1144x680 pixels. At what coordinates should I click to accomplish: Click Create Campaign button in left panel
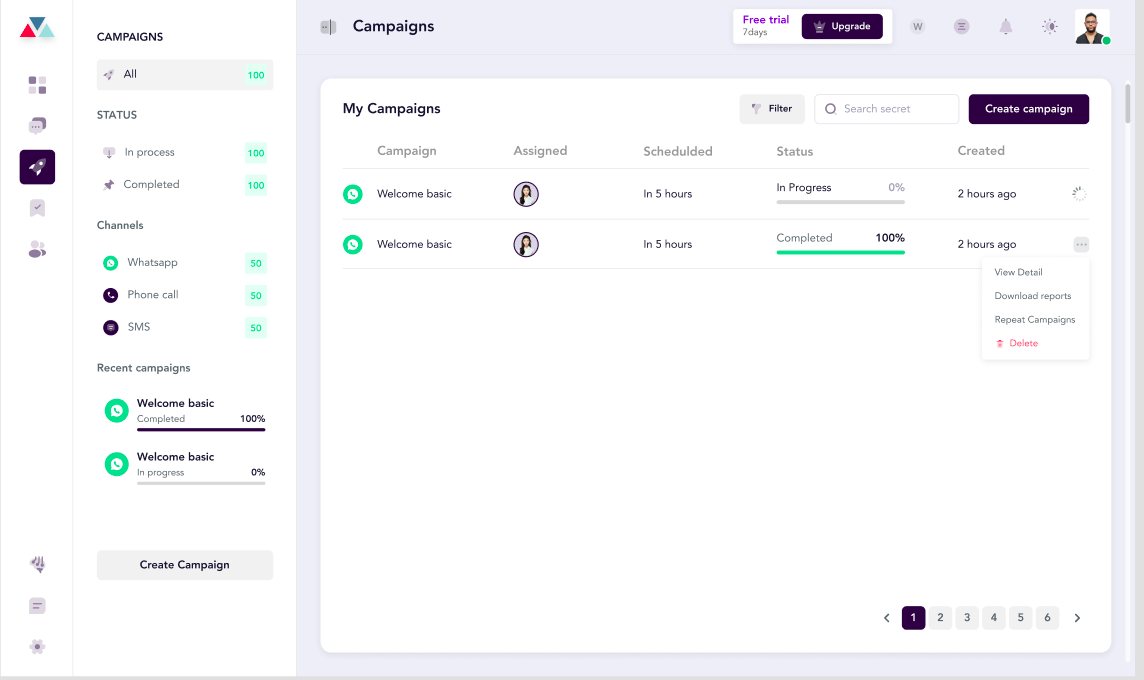tap(185, 565)
